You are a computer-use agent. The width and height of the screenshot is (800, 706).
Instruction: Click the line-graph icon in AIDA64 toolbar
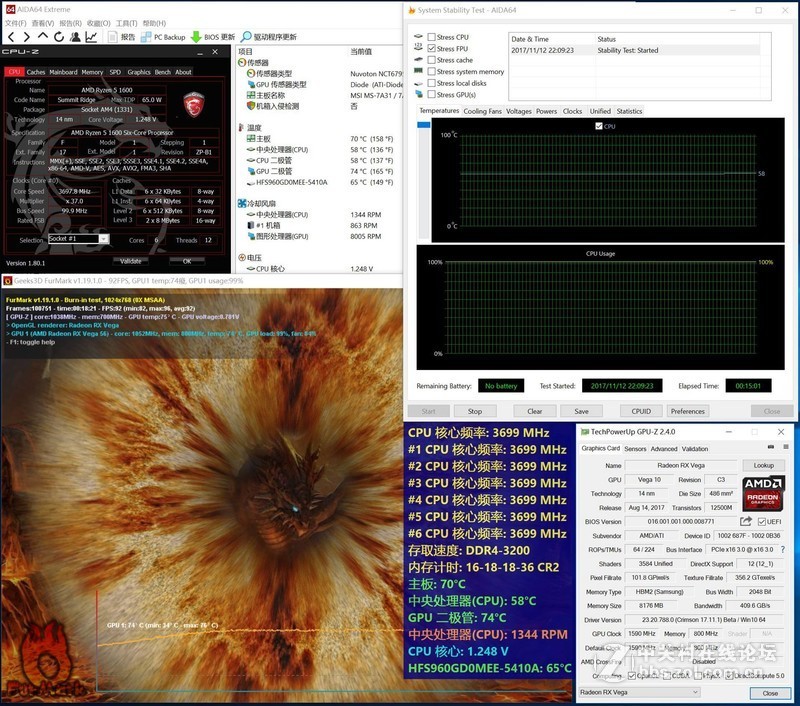point(91,36)
